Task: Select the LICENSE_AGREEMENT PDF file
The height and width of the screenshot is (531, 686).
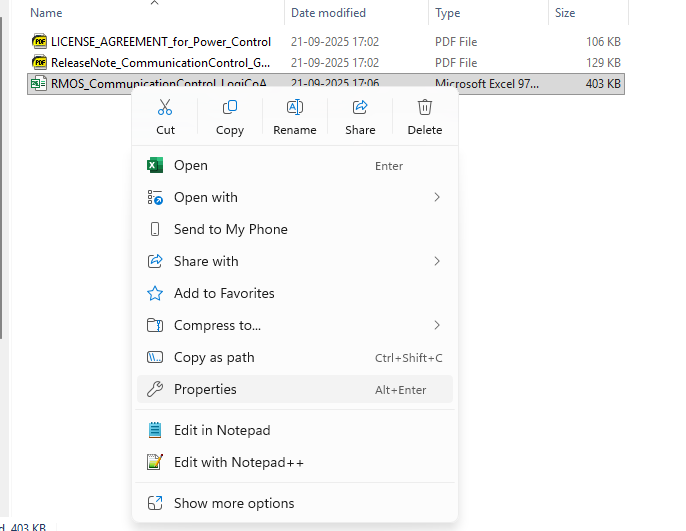Action: (x=160, y=41)
